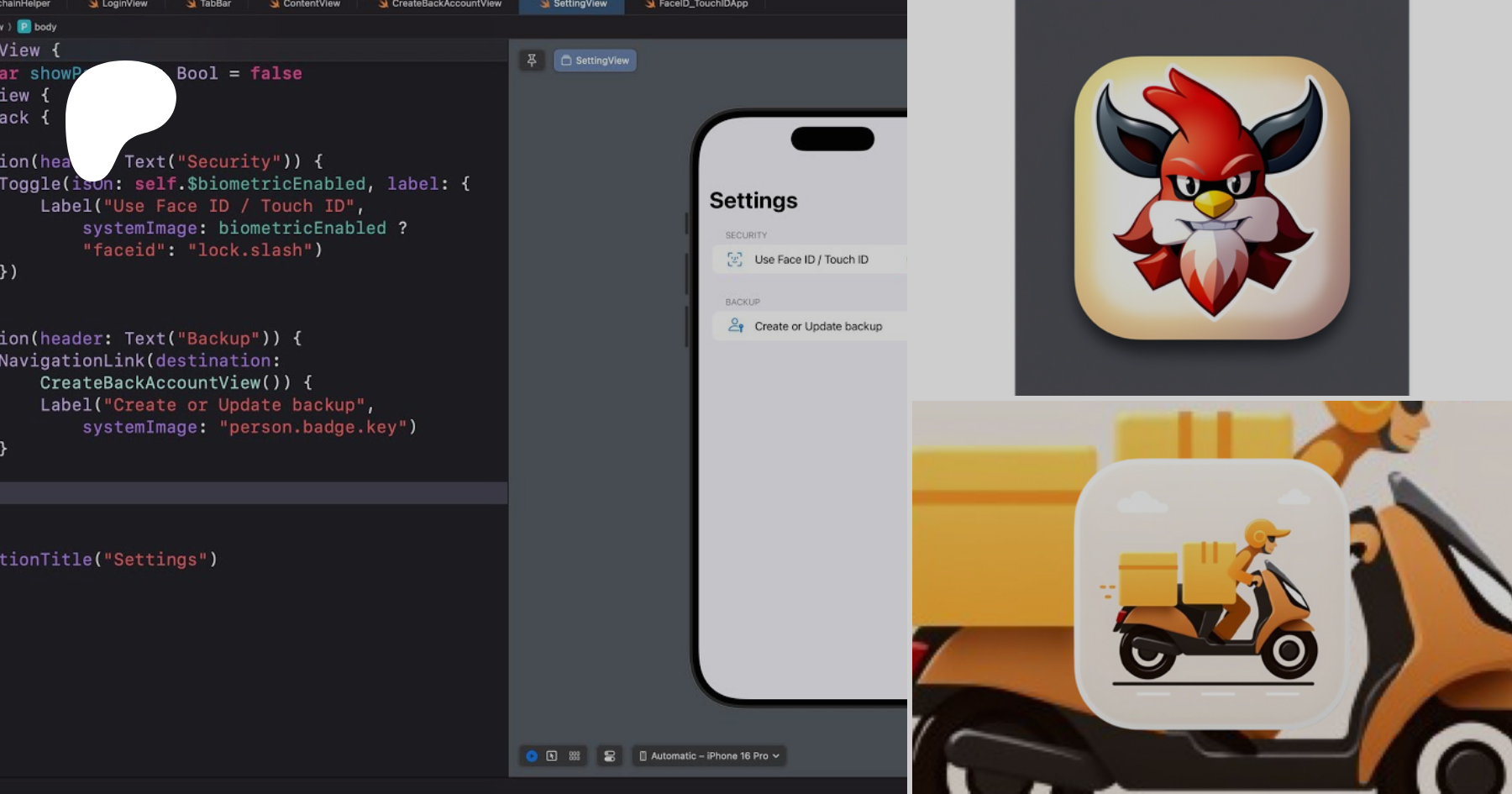The width and height of the screenshot is (1512, 794).
Task: Open the FaceID_TouchIDApp tab
Action: tap(702, 4)
